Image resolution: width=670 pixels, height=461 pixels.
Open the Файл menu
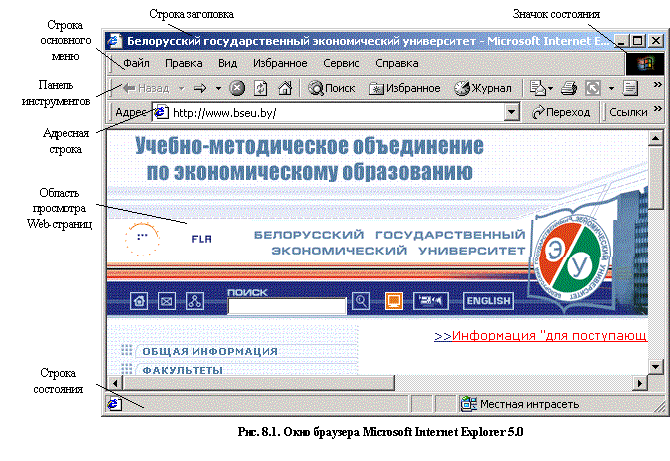pos(136,63)
